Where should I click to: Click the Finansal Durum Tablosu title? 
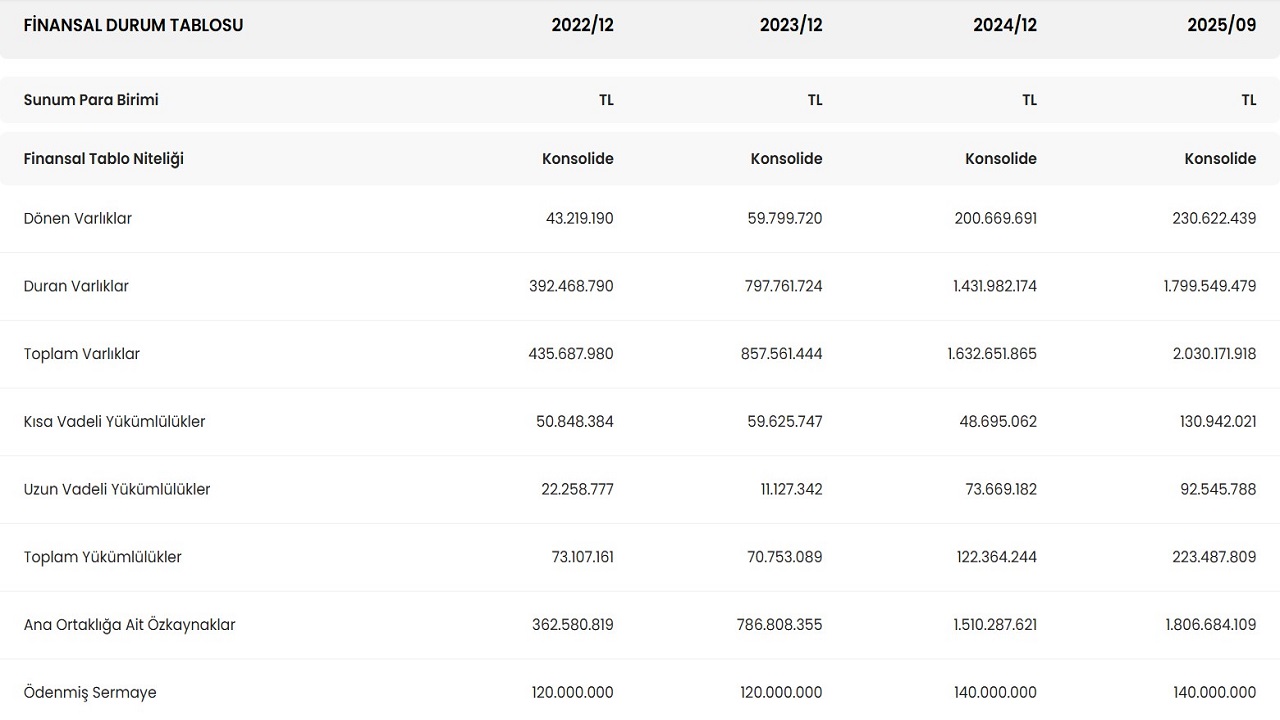133,25
